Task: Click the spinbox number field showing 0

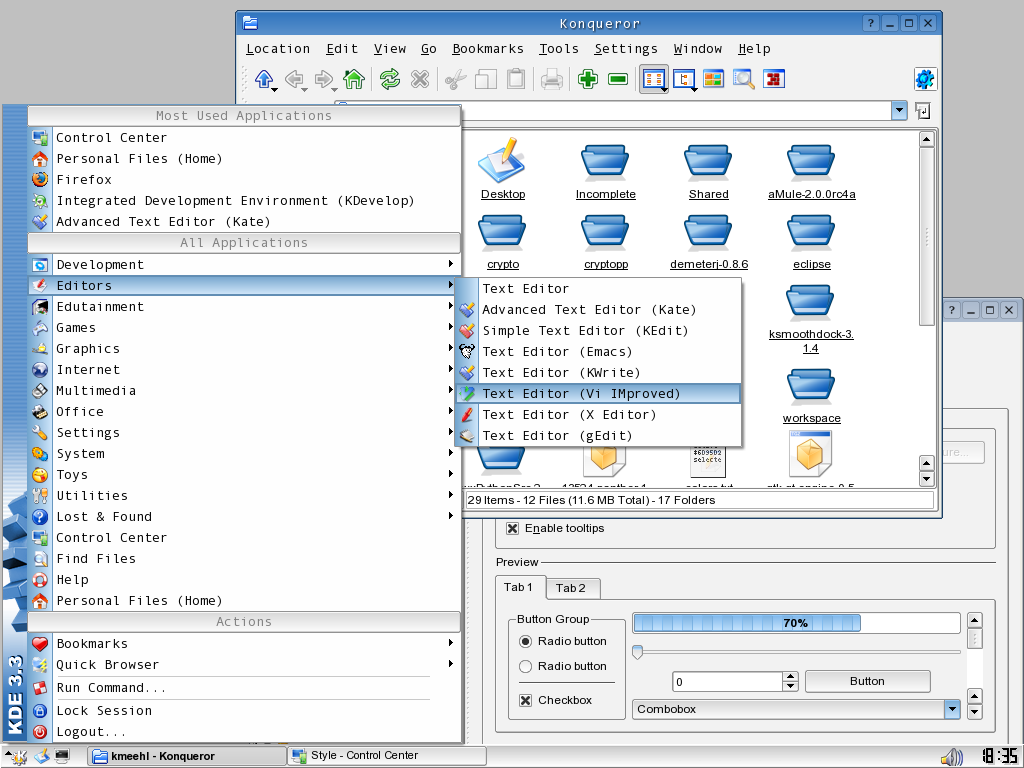Action: pyautogui.click(x=728, y=682)
